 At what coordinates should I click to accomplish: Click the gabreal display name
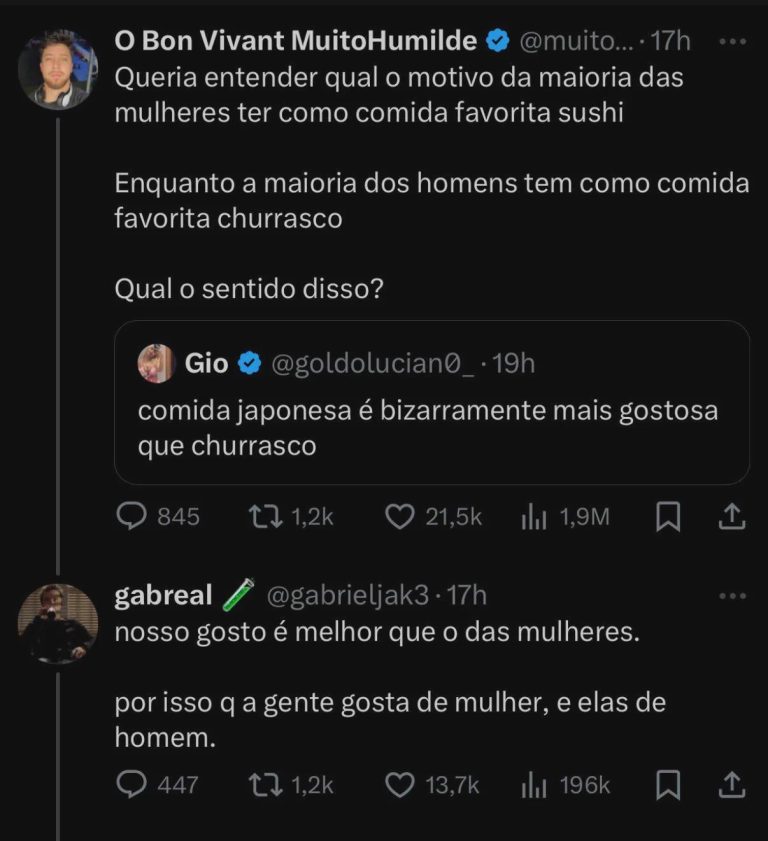163,596
